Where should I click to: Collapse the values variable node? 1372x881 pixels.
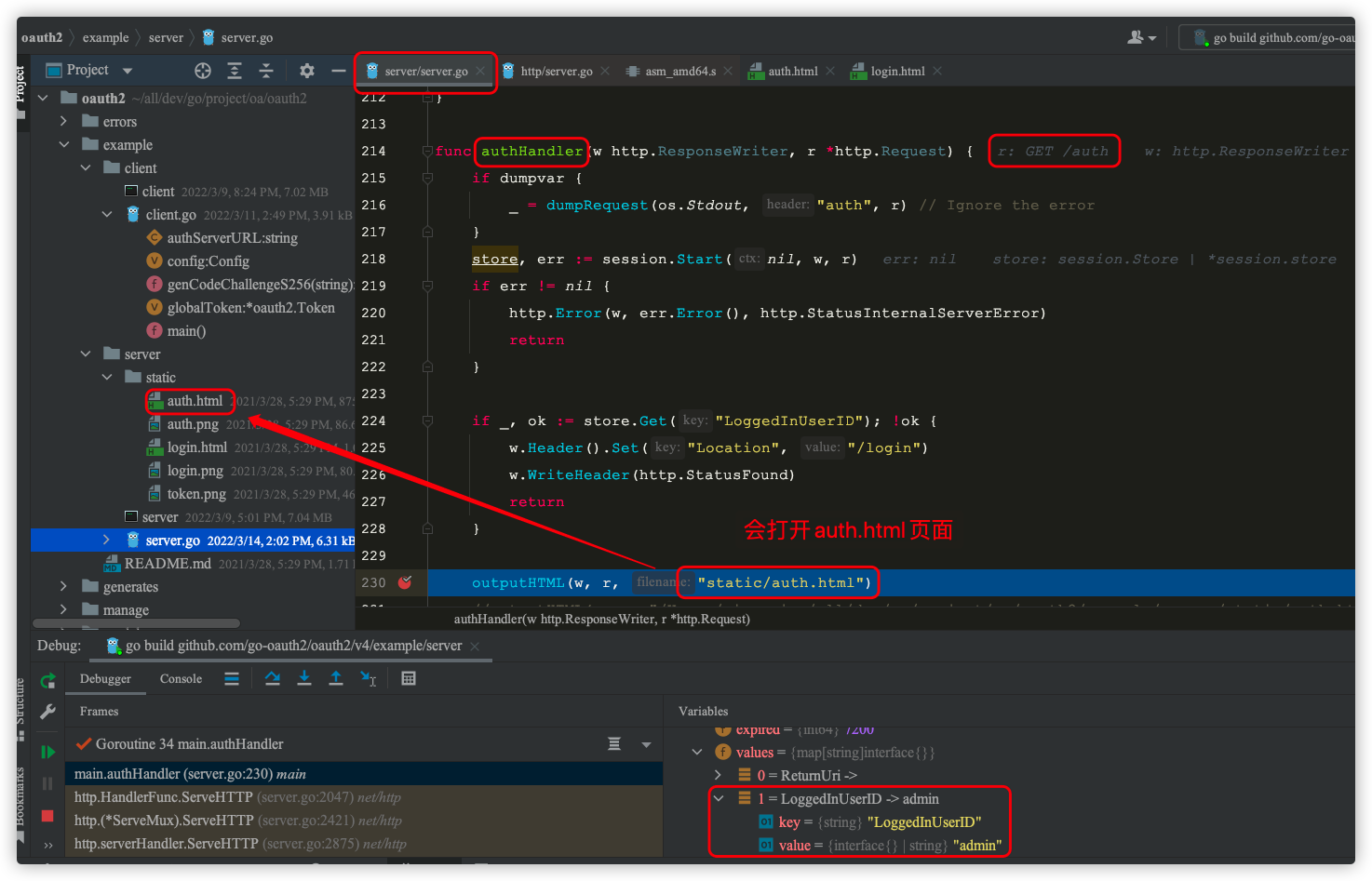pos(697,752)
